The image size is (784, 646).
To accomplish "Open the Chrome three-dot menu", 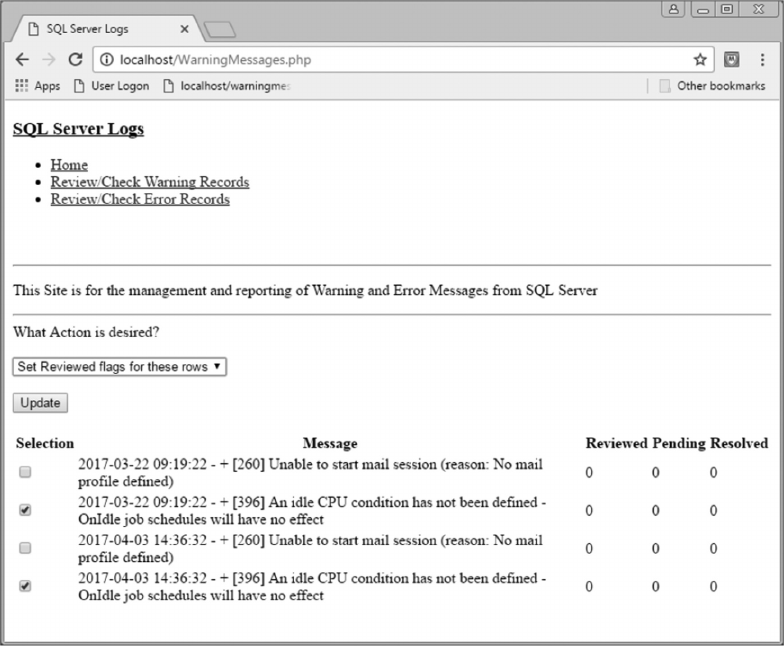I will coord(762,60).
